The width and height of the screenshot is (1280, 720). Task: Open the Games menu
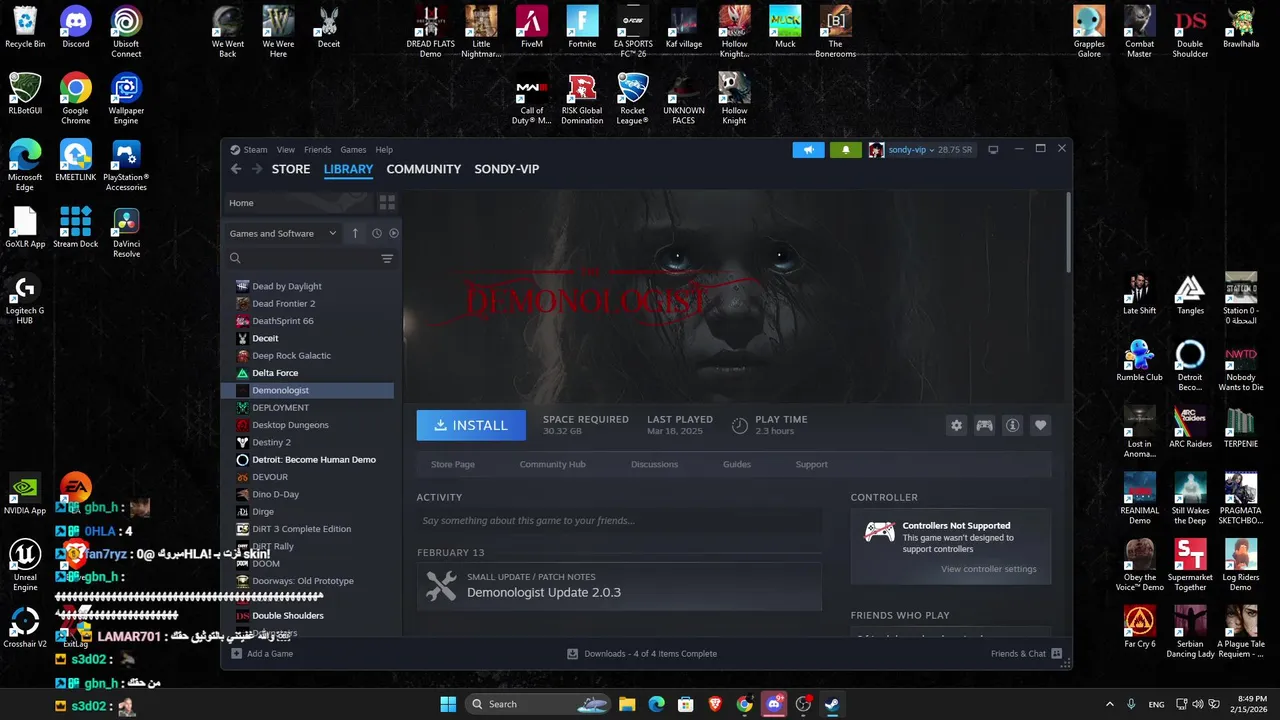353,150
